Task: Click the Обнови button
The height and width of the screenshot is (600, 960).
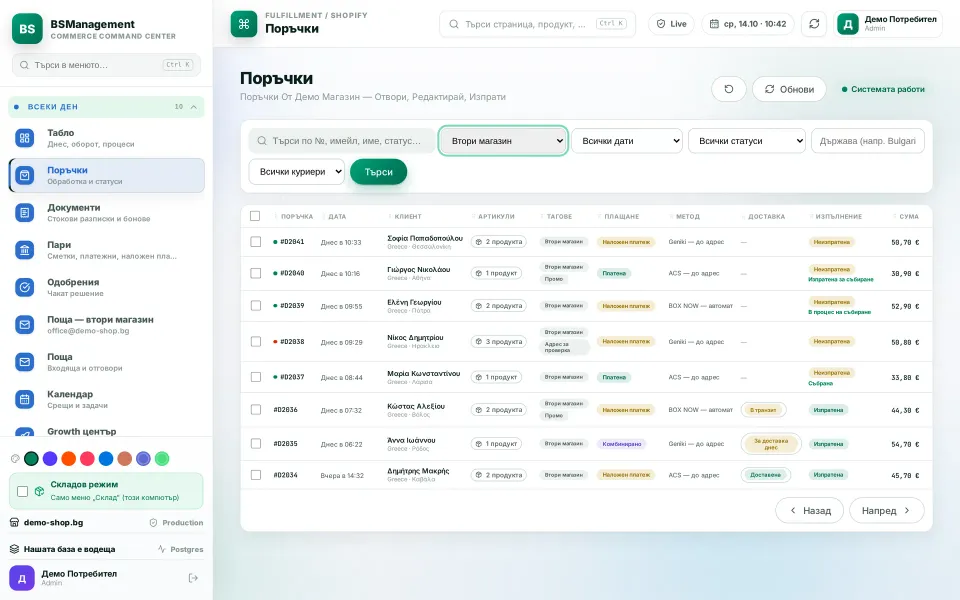Action: [x=789, y=89]
